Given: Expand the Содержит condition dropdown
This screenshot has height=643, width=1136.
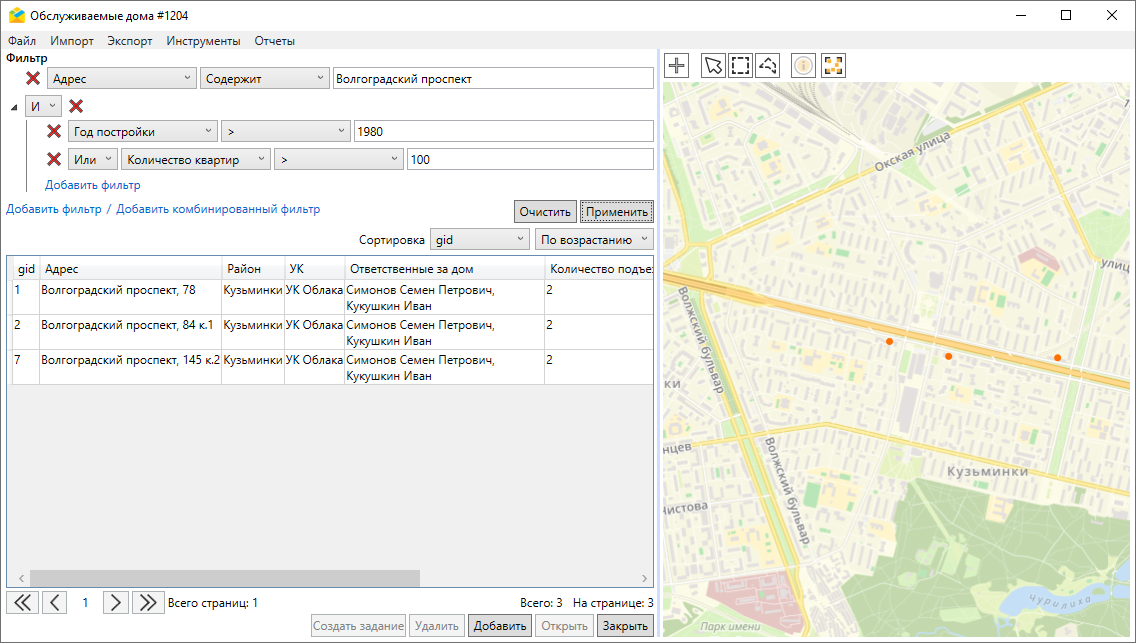Looking at the screenshot, I should click(264, 78).
